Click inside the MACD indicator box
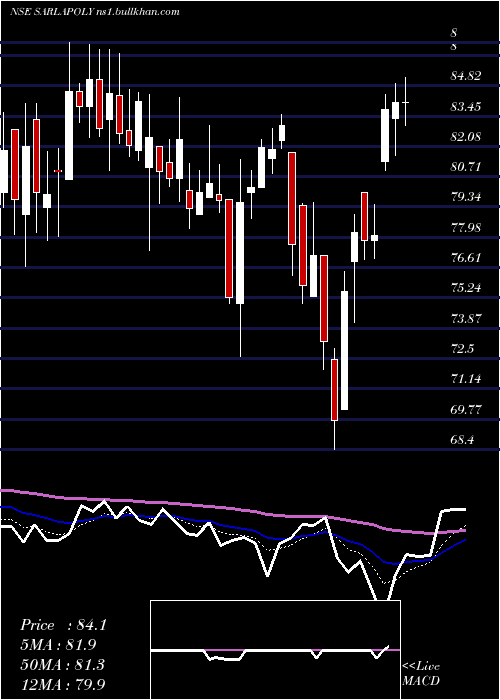The image size is (500, 700). [x=275, y=650]
